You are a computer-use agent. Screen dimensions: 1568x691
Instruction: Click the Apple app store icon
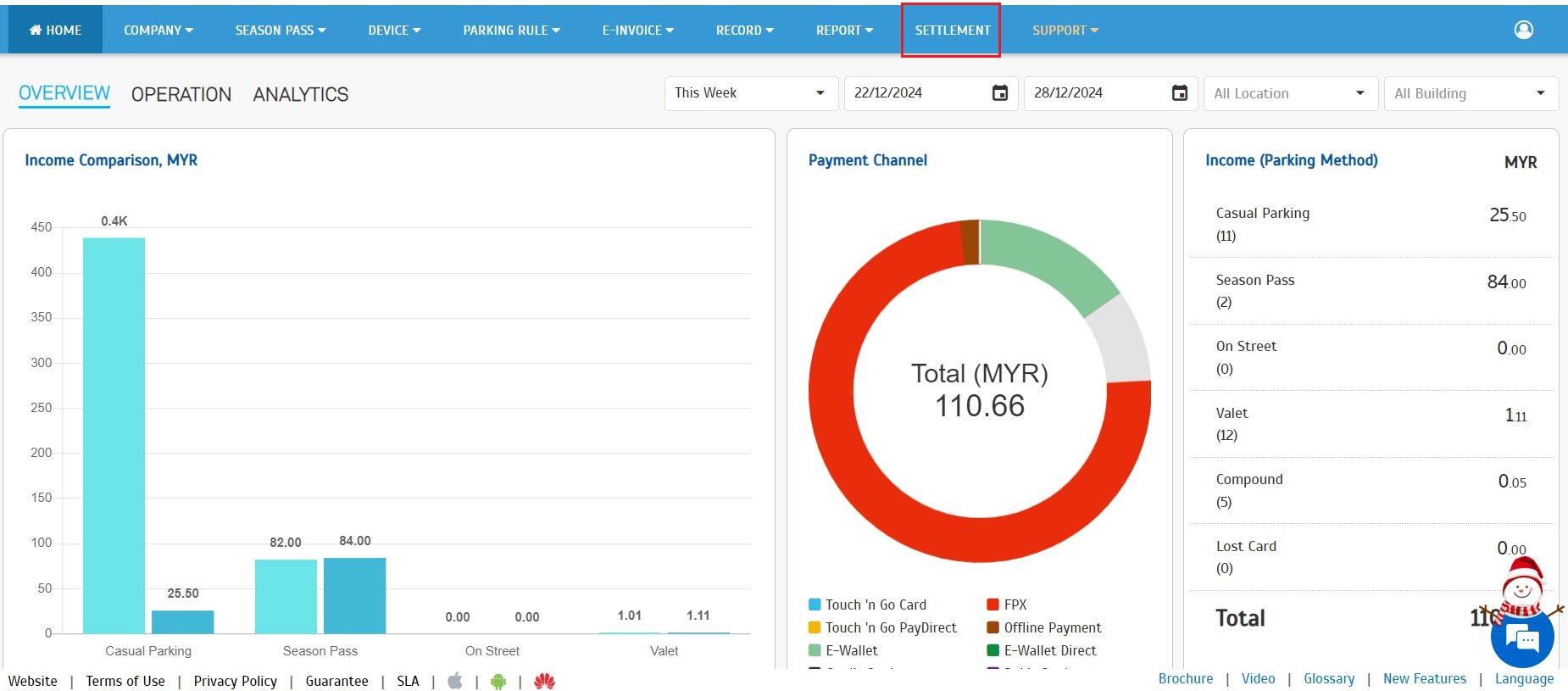pos(455,681)
